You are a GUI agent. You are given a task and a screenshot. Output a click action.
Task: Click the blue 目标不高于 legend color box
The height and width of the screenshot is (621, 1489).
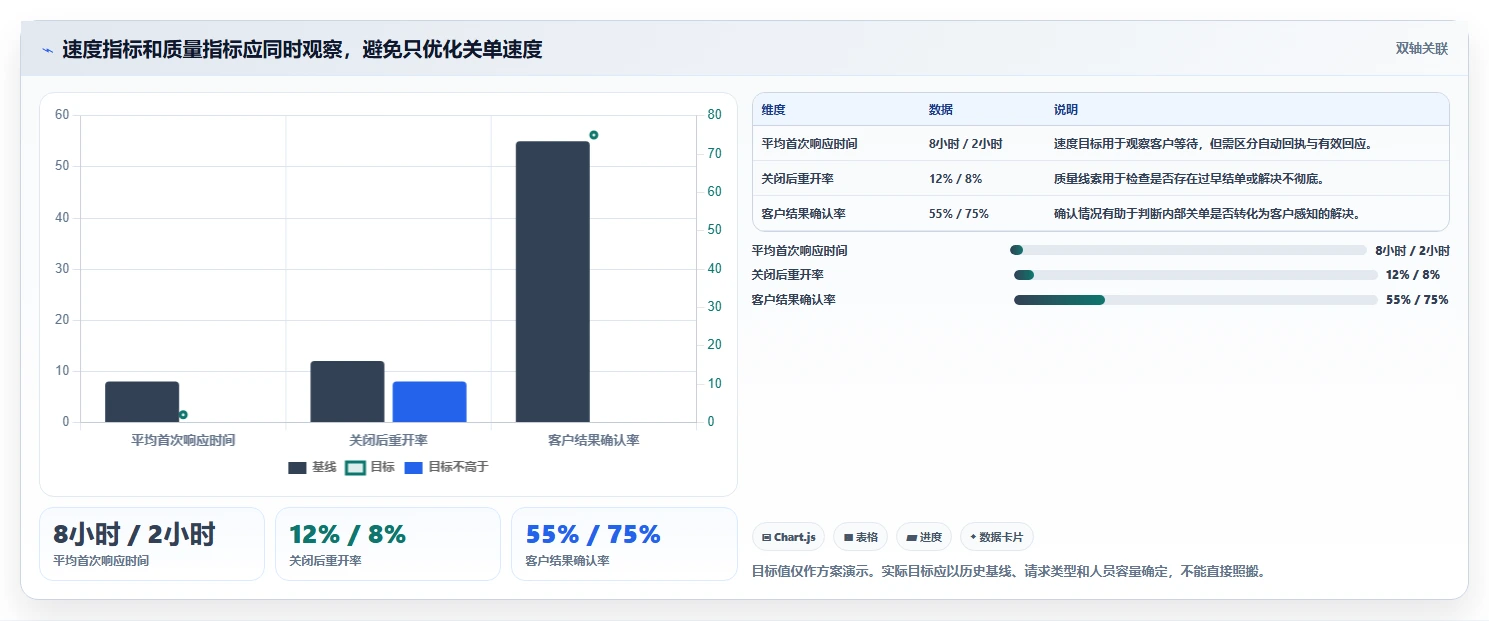tap(413, 468)
